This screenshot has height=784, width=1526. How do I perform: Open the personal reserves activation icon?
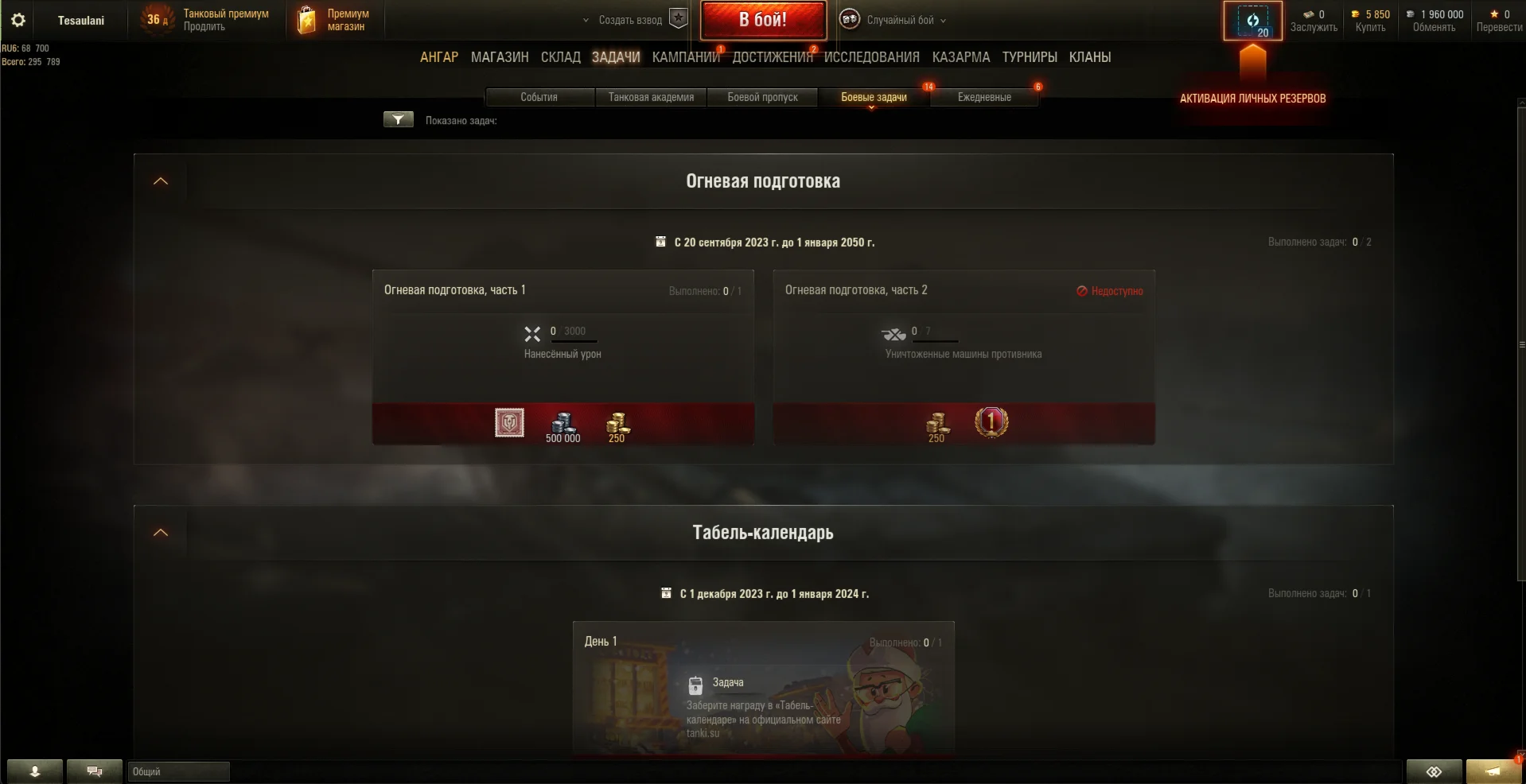(x=1252, y=21)
